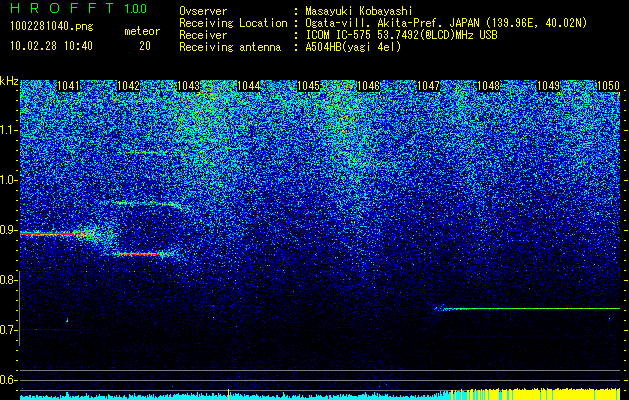Select the file name 1002281040.png
Viewport: 629px width, 400px height.
point(52,27)
